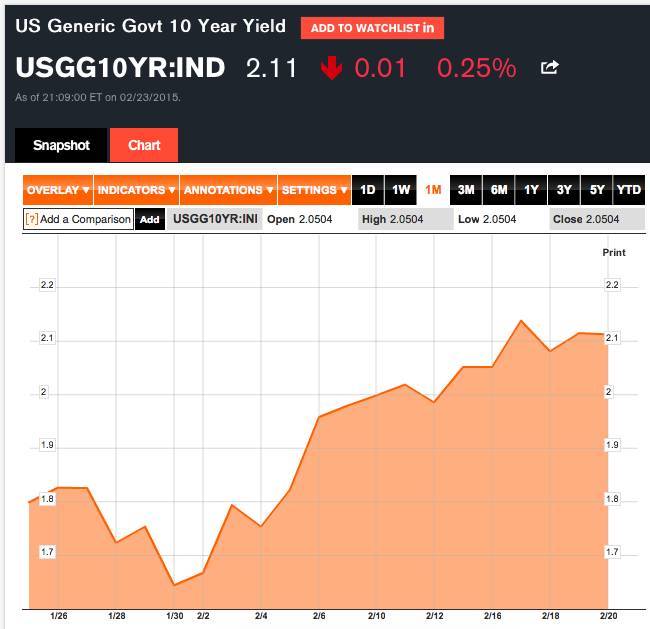The width and height of the screenshot is (650, 629).
Task: Click the share icon next to 0.25%
Action: [x=550, y=67]
